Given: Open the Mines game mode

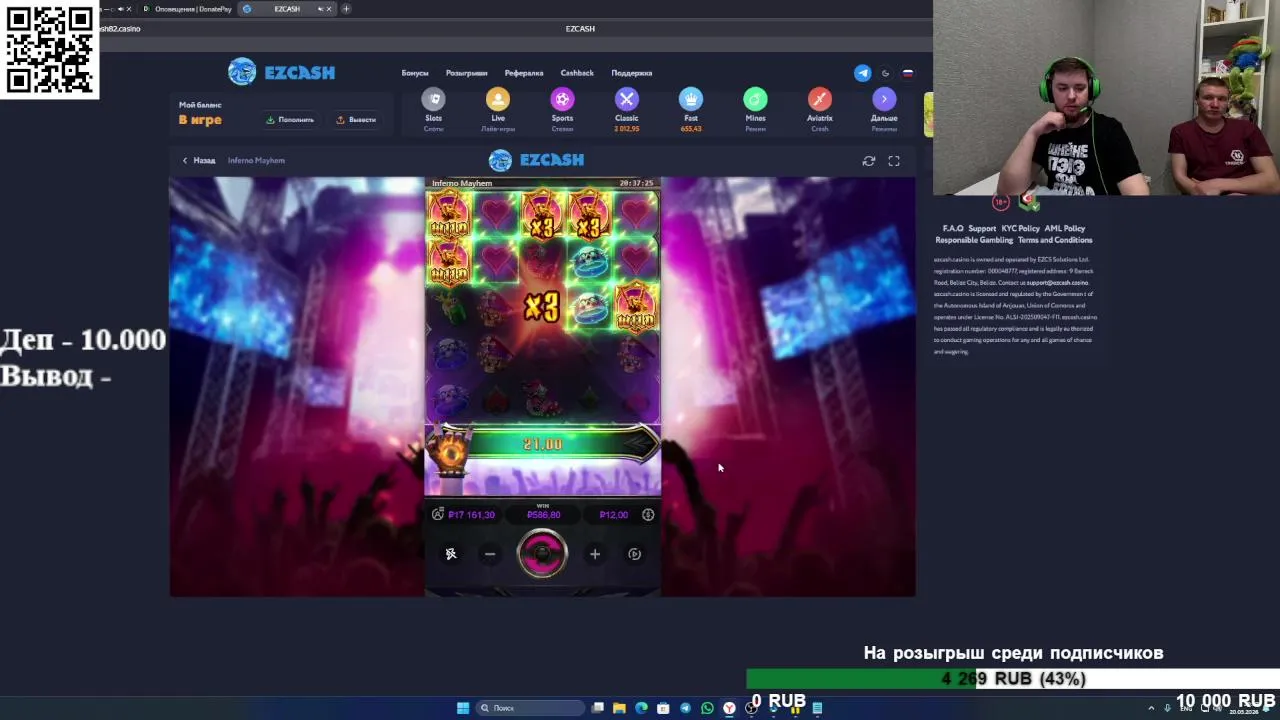Looking at the screenshot, I should [755, 109].
